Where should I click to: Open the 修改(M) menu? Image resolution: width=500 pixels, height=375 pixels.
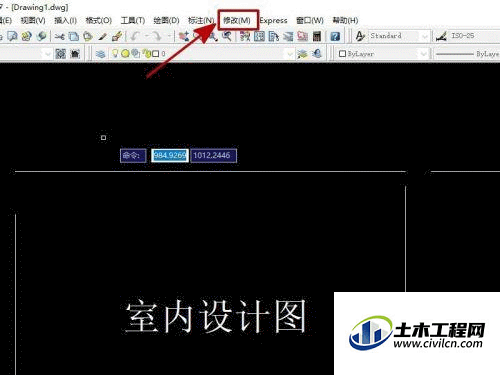237,21
